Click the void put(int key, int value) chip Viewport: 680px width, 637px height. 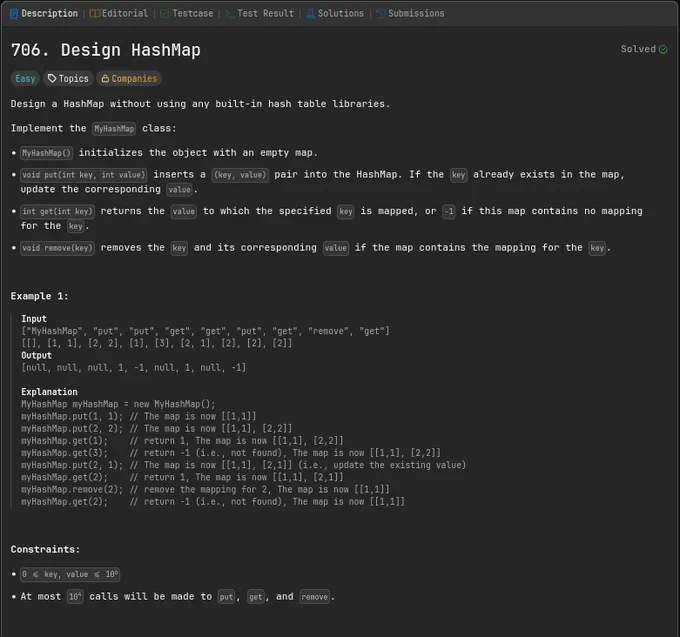84,175
